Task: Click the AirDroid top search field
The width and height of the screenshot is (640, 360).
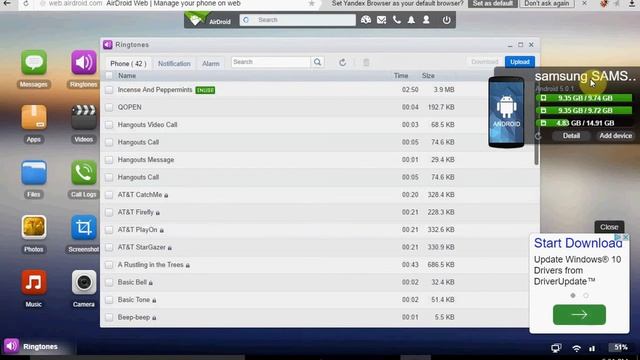Action: pos(298,20)
